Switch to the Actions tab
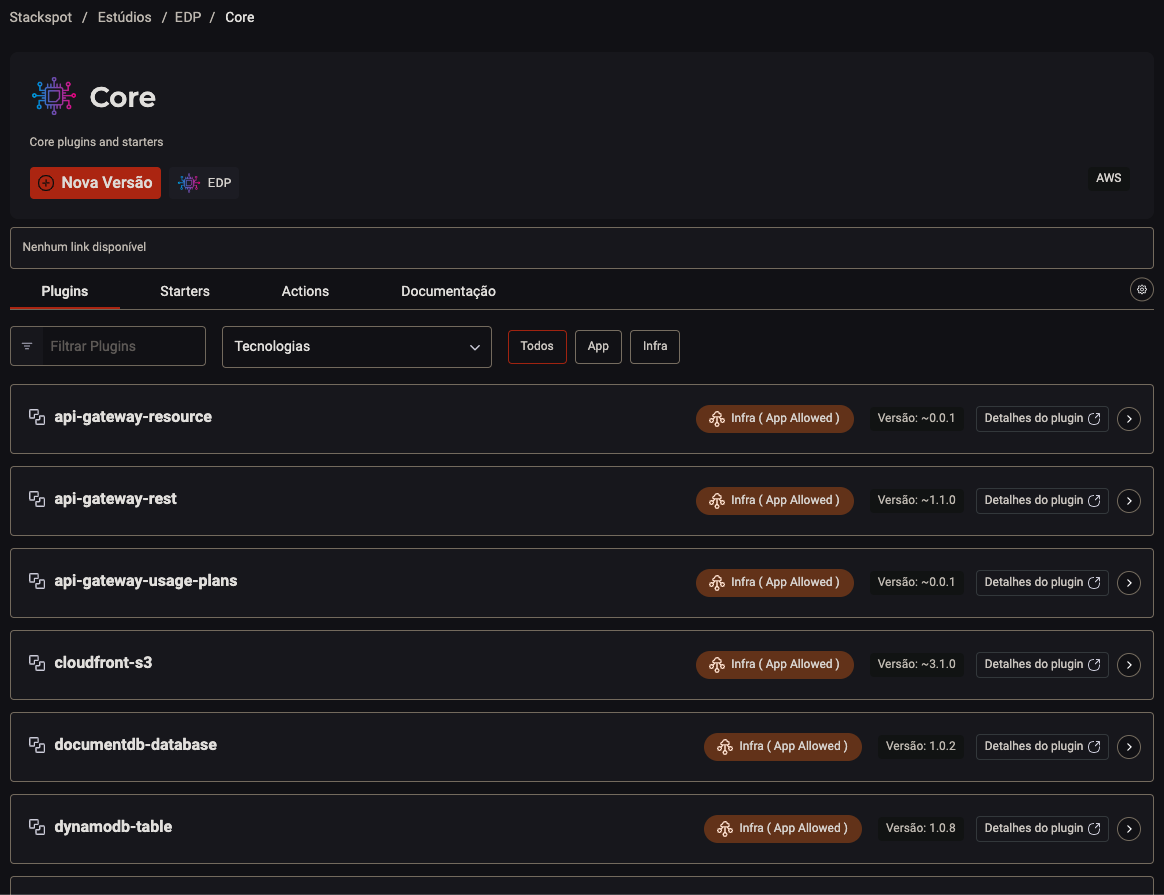Viewport: 1164px width, 895px height. [305, 291]
